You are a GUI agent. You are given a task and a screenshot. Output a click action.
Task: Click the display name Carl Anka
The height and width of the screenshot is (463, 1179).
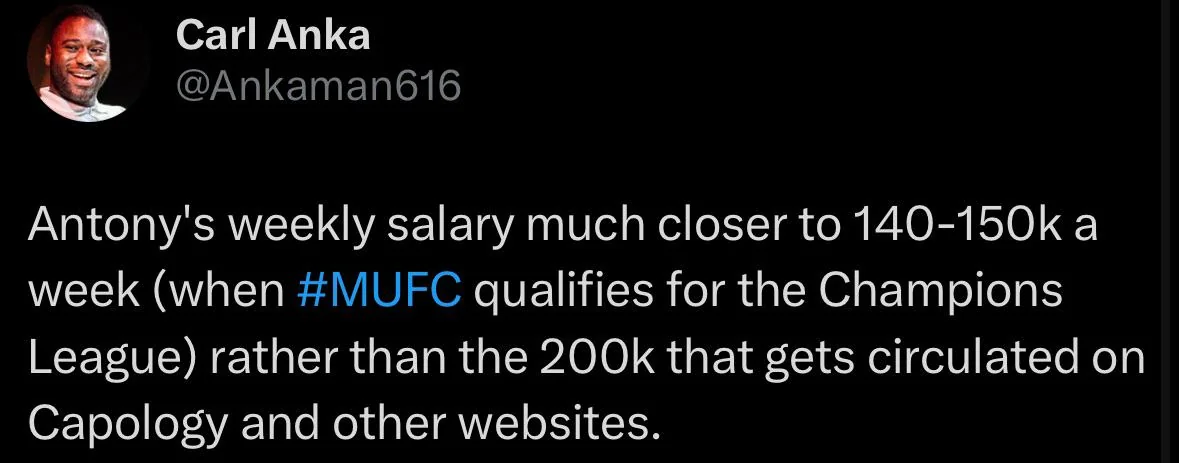[x=272, y=35]
